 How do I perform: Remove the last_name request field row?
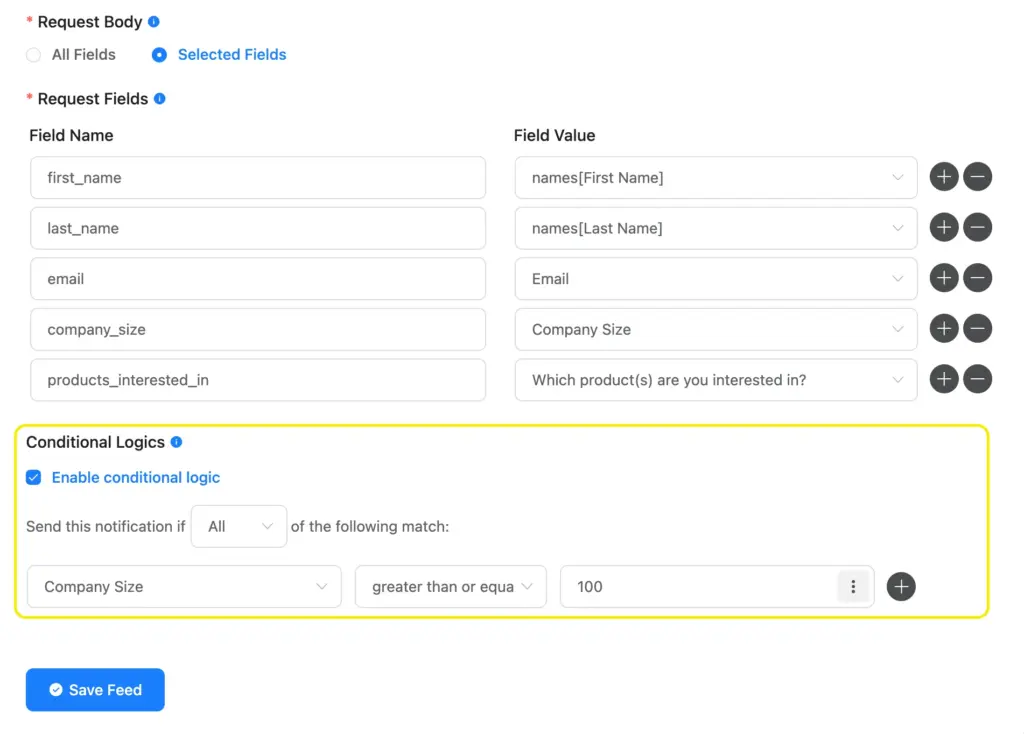978,227
